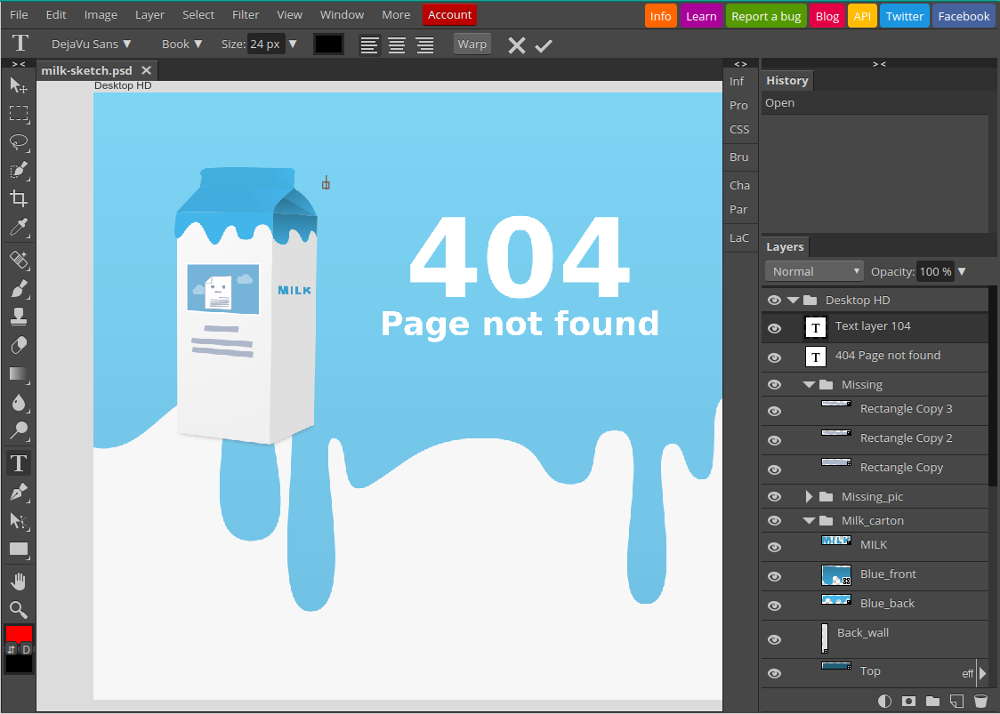
Task: Click the Warp button
Action: [472, 44]
